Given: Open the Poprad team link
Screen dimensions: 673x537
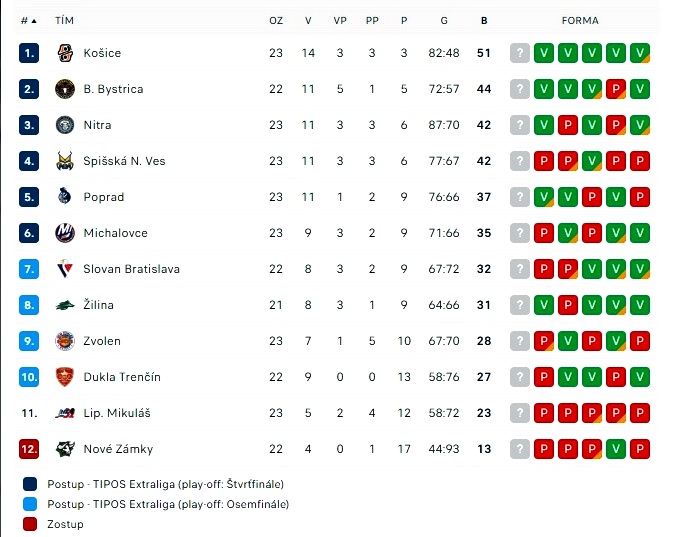Looking at the screenshot, I should pos(103,197).
